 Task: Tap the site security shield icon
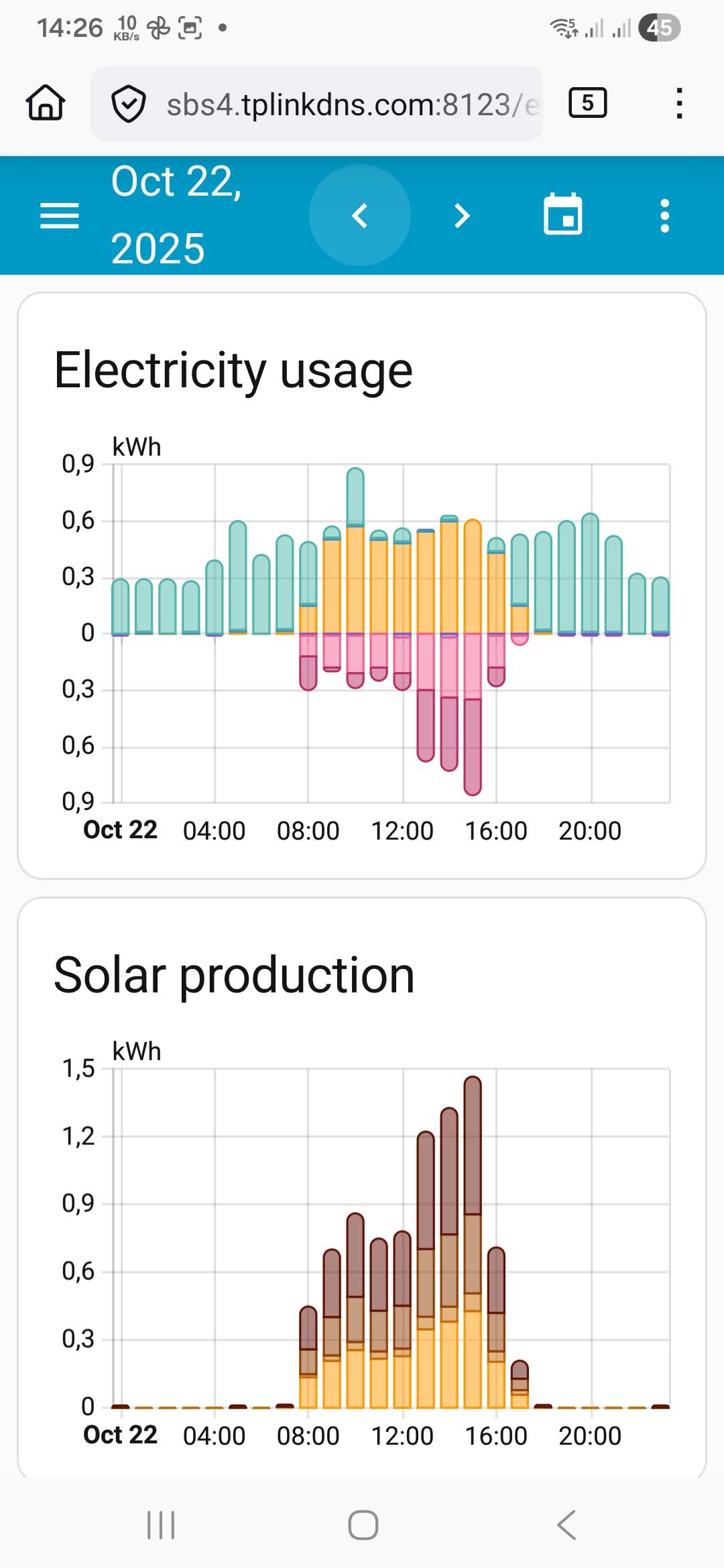128,104
